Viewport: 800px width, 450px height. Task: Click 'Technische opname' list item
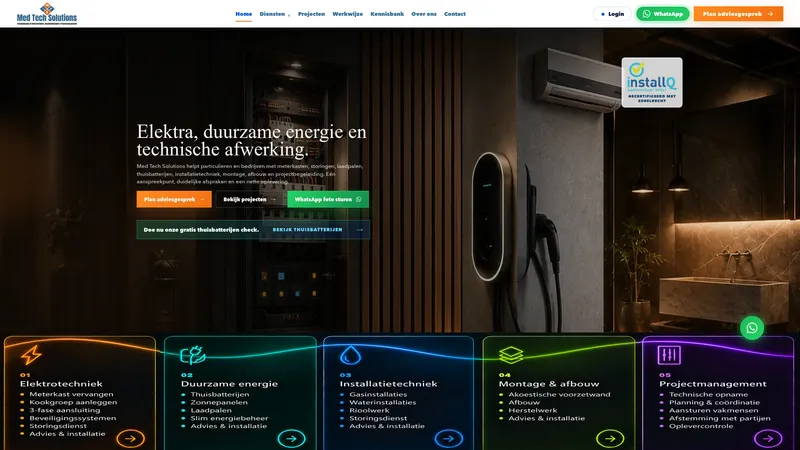pos(708,394)
